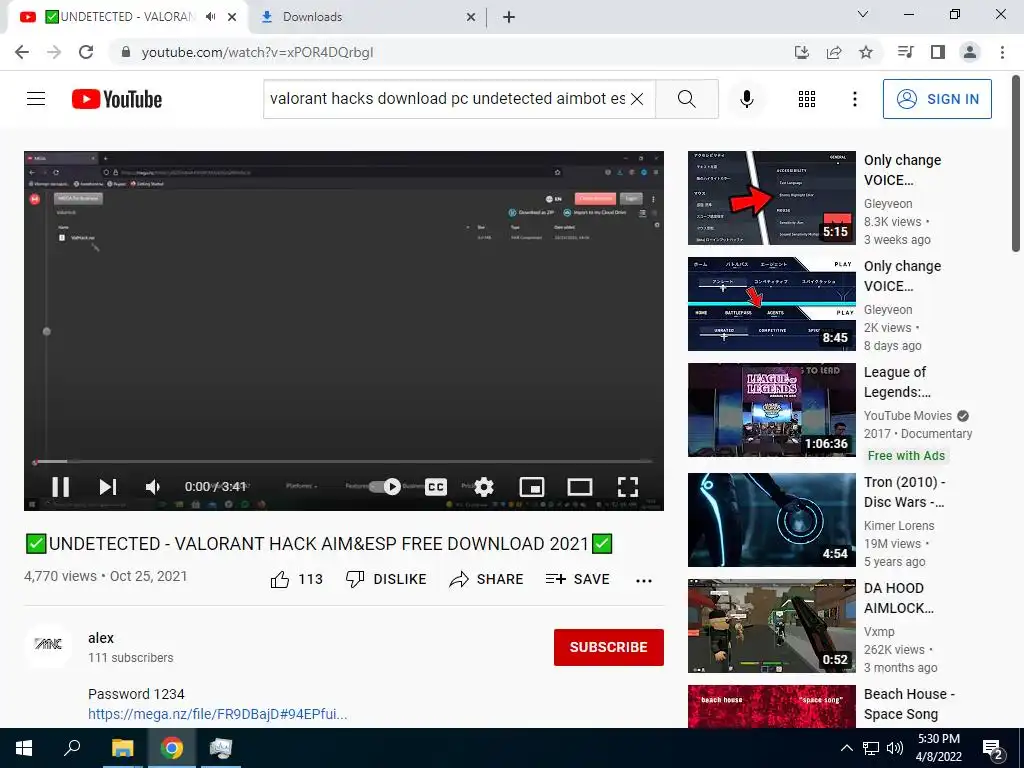Open video settings gear
Image resolution: width=1024 pixels, height=768 pixels.
483,487
